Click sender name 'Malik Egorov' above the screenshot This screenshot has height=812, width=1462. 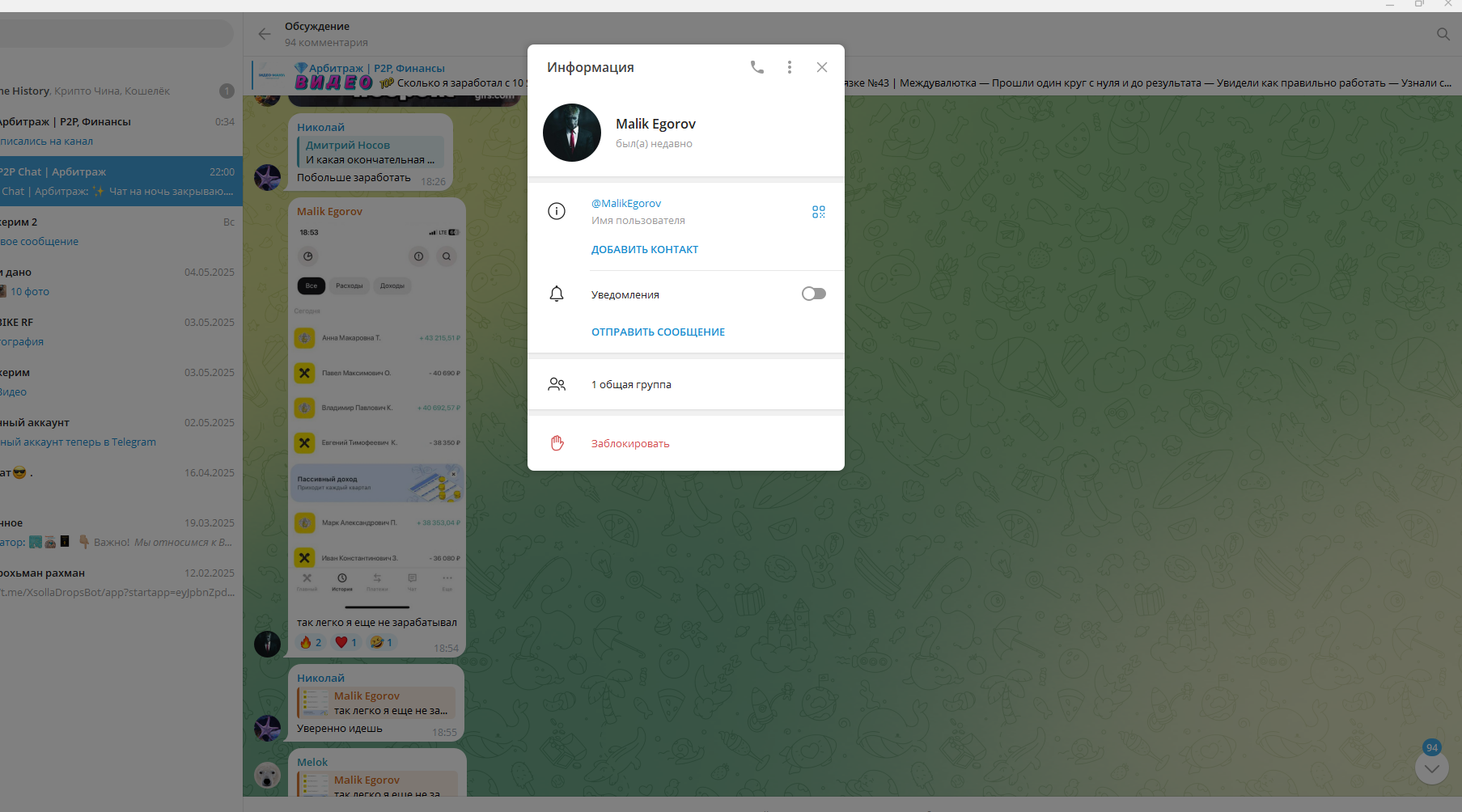[329, 211]
